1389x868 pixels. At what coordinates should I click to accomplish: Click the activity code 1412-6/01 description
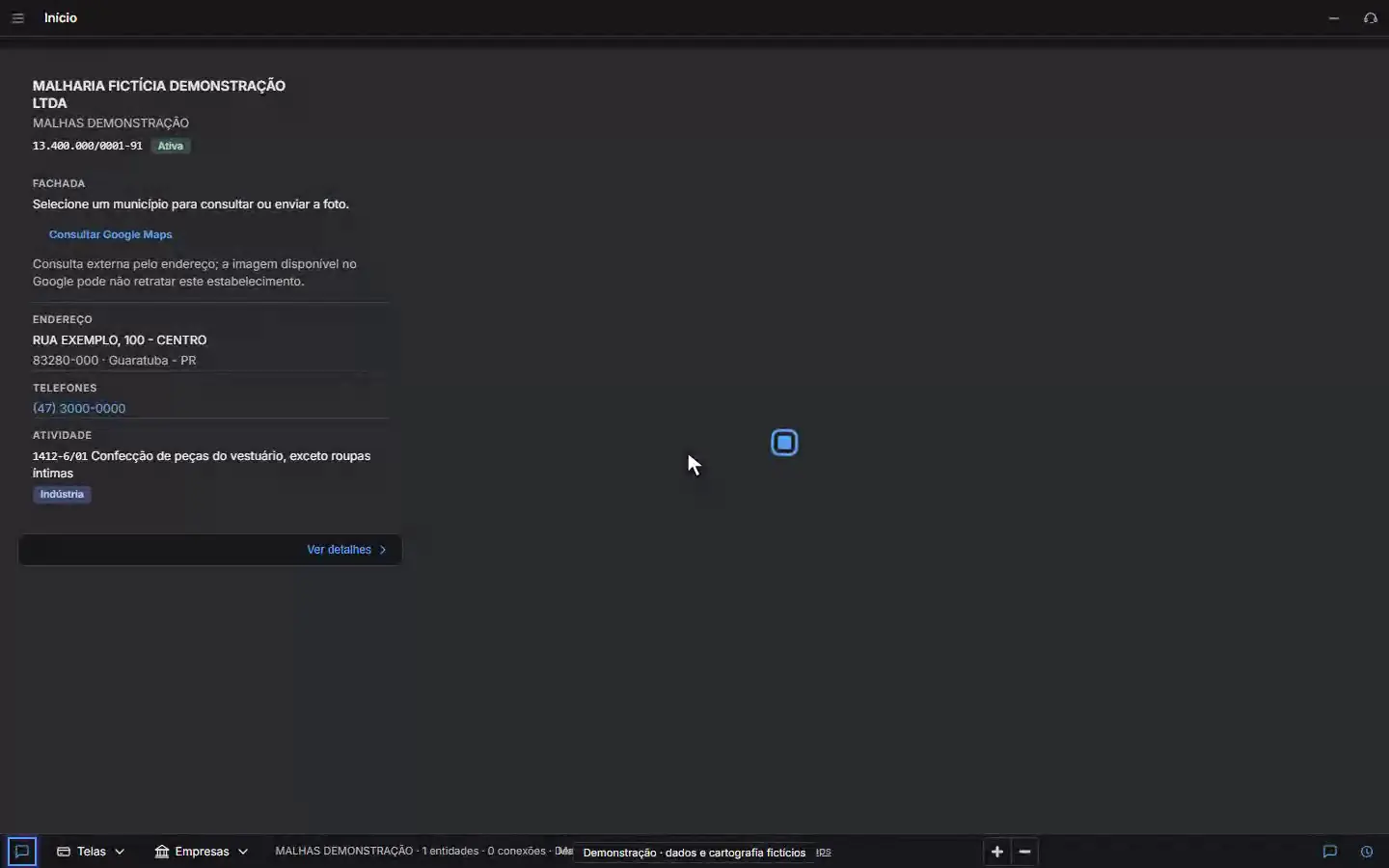[202, 465]
